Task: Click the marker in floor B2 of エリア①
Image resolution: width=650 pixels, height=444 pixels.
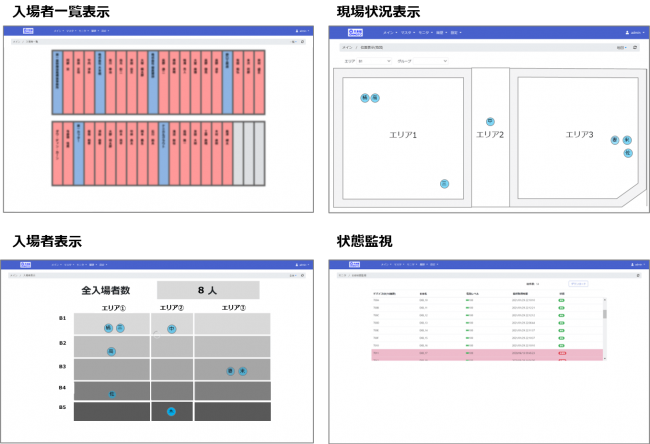Action: [111, 351]
